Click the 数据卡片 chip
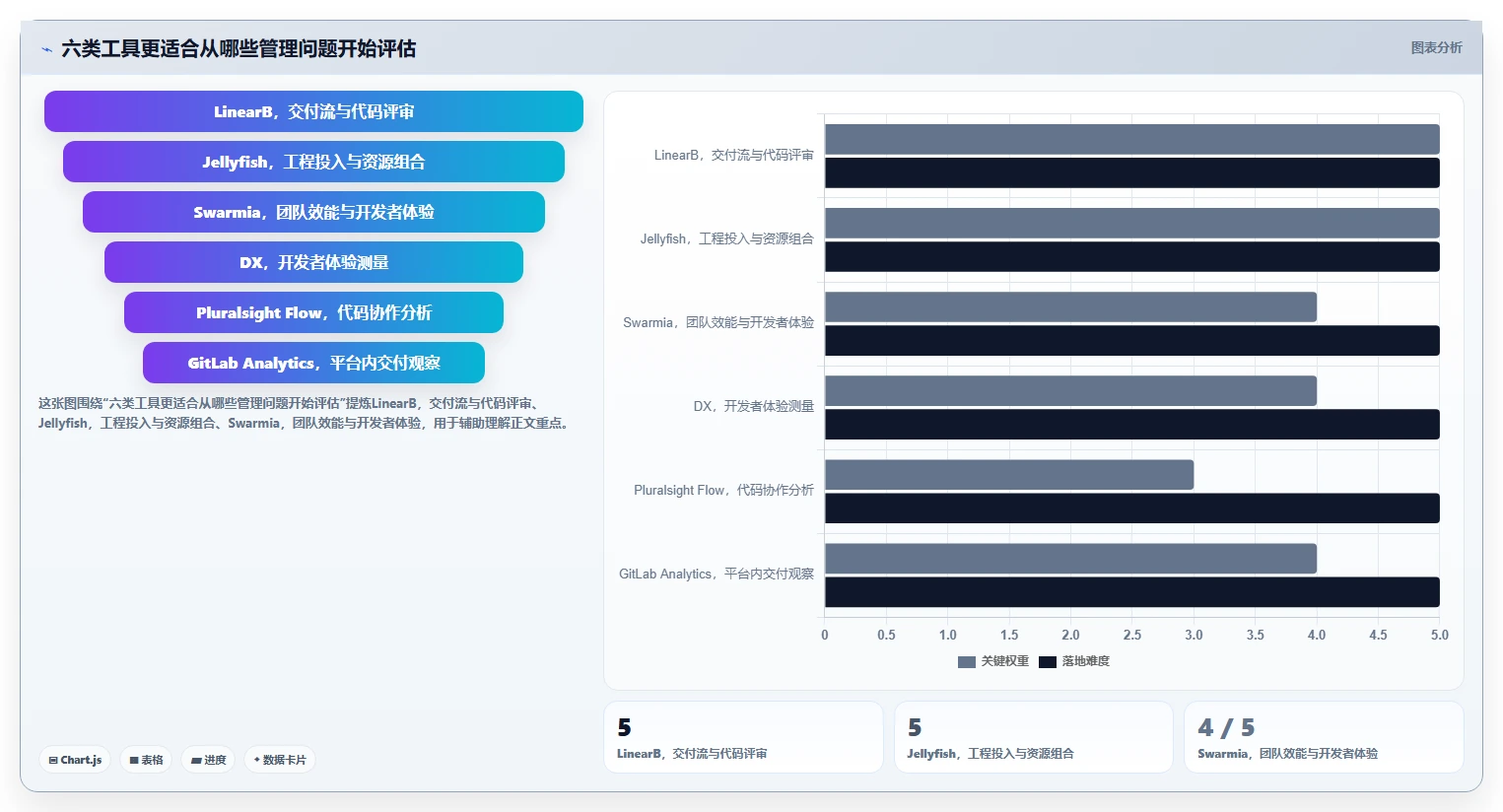The width and height of the screenshot is (1503, 812). [x=280, y=760]
